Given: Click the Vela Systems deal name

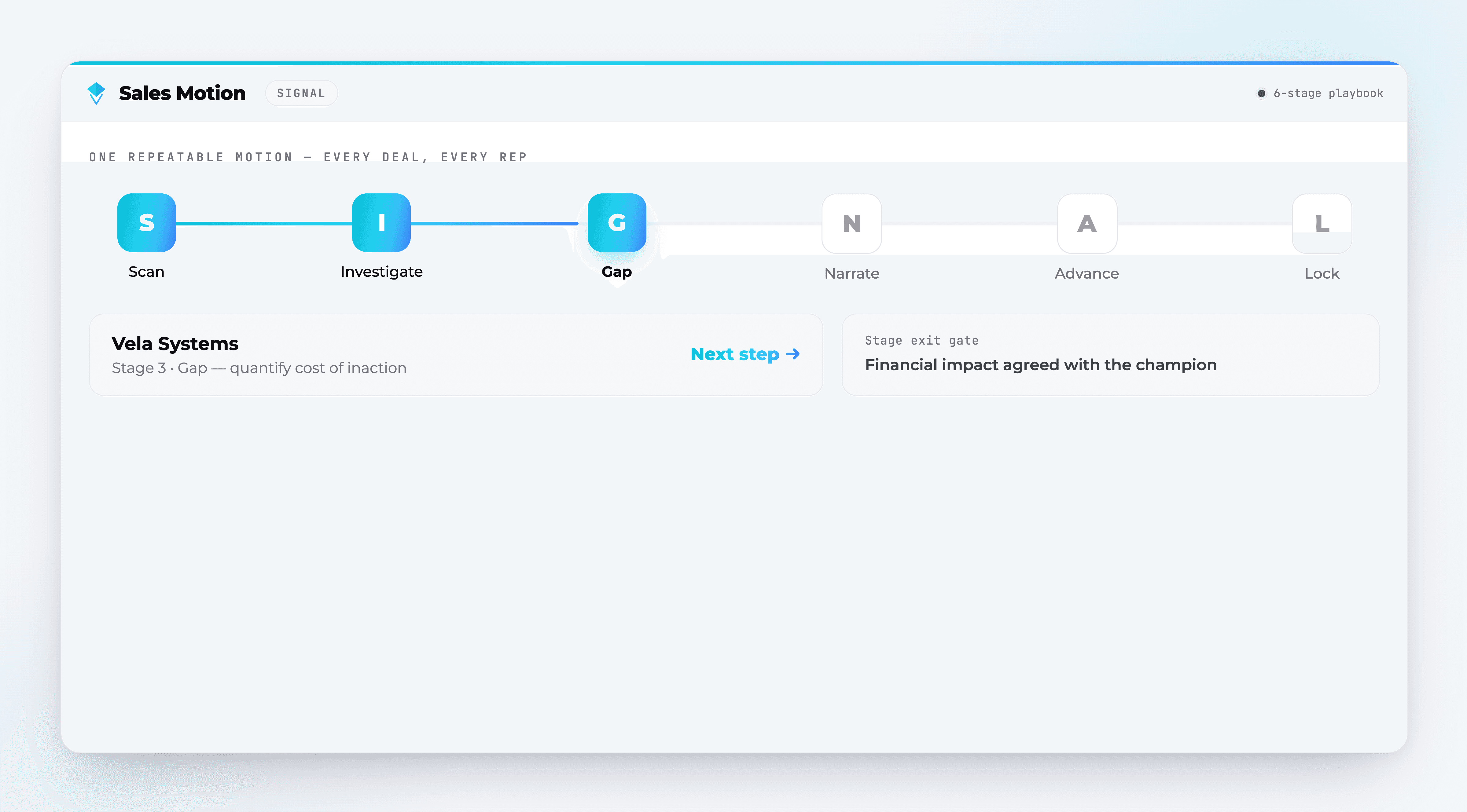Looking at the screenshot, I should click(175, 344).
